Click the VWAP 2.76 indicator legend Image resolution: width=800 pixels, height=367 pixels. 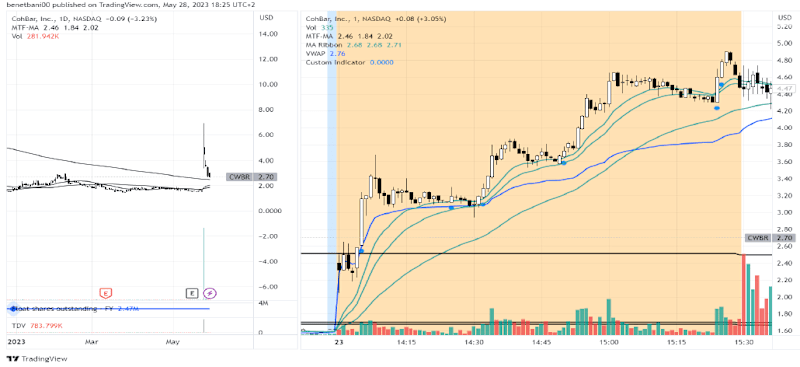(x=325, y=53)
